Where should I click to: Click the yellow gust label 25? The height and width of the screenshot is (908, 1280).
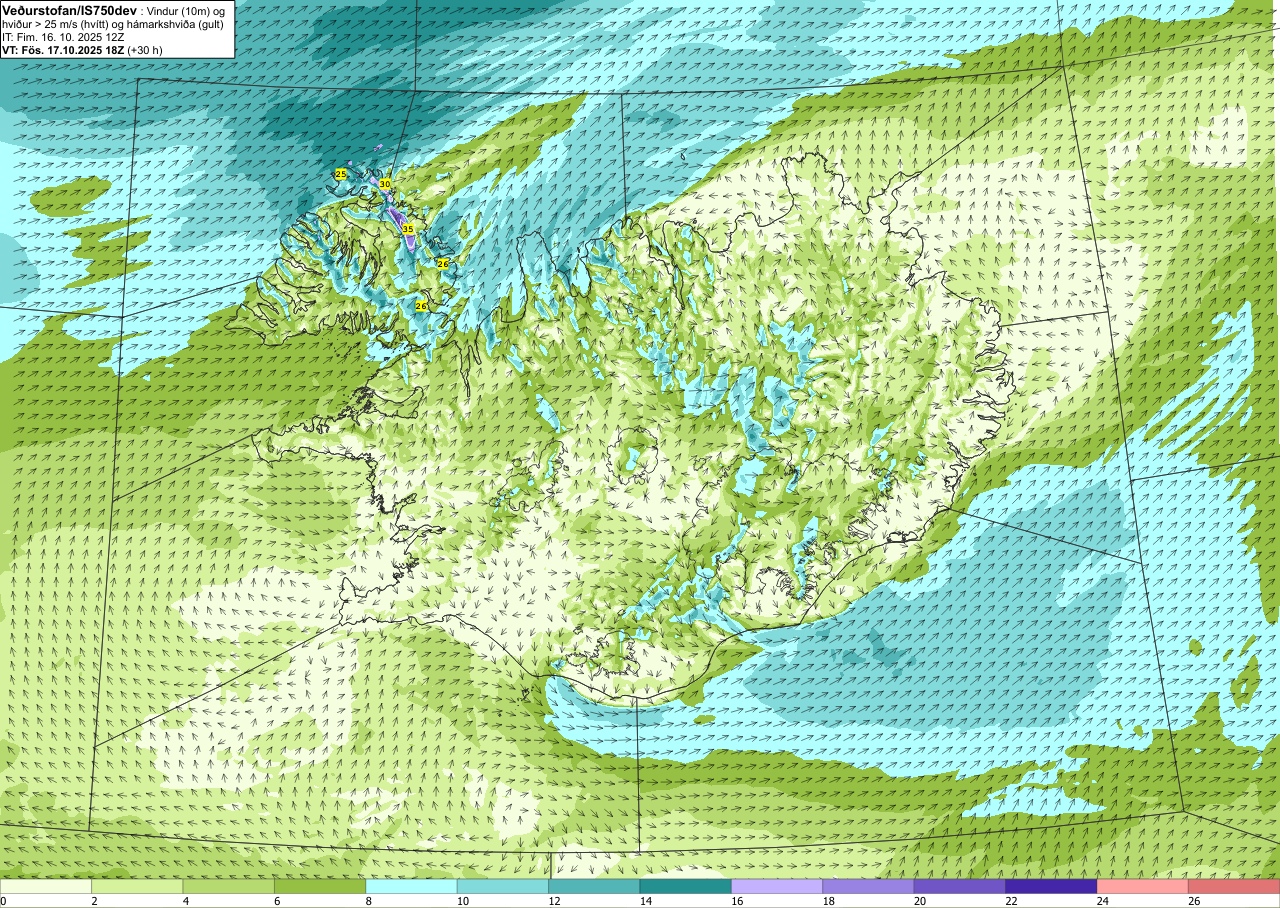[x=340, y=174]
